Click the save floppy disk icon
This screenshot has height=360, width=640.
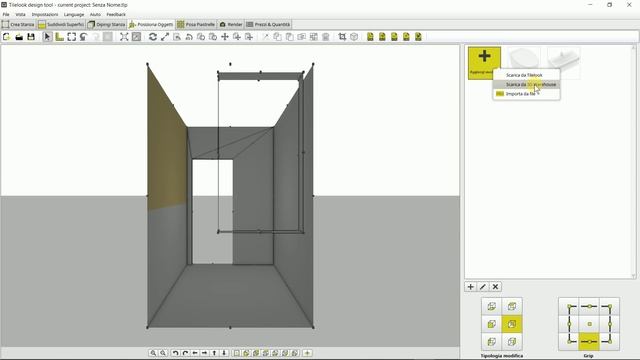coord(31,37)
